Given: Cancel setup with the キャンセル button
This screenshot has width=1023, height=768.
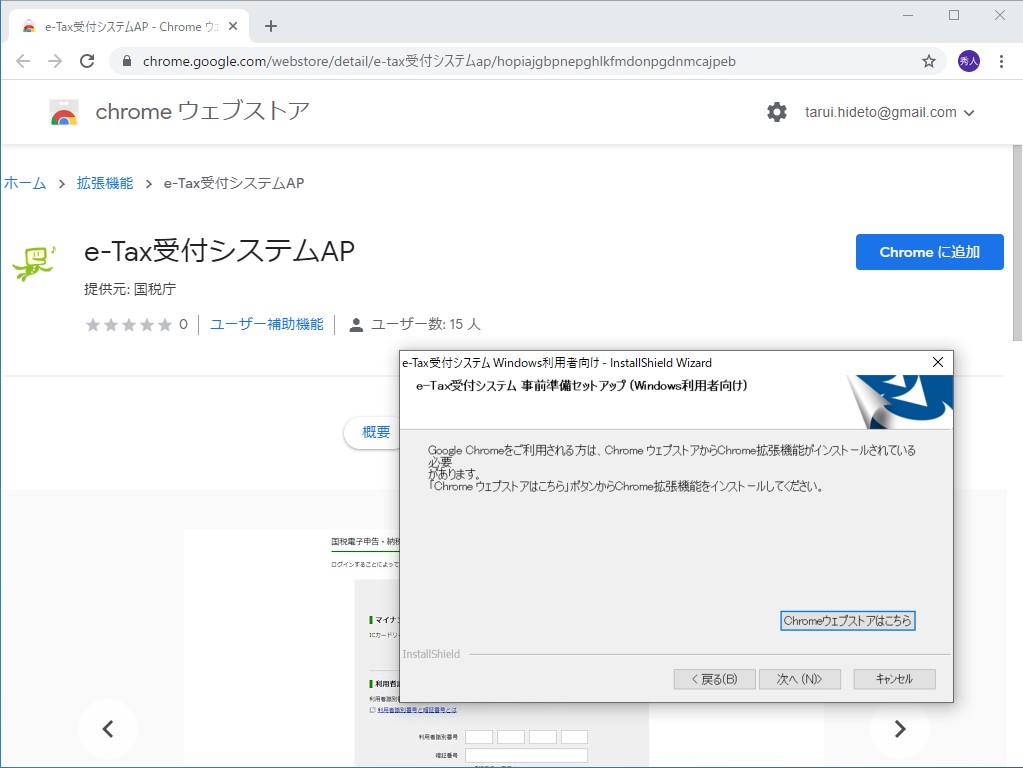Looking at the screenshot, I should tap(893, 678).
